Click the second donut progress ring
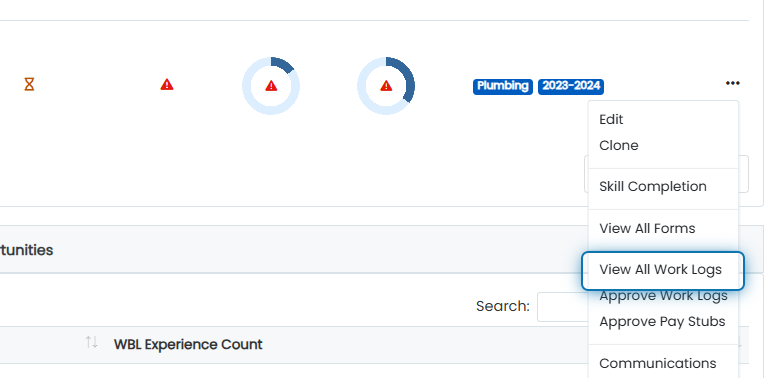 (386, 86)
